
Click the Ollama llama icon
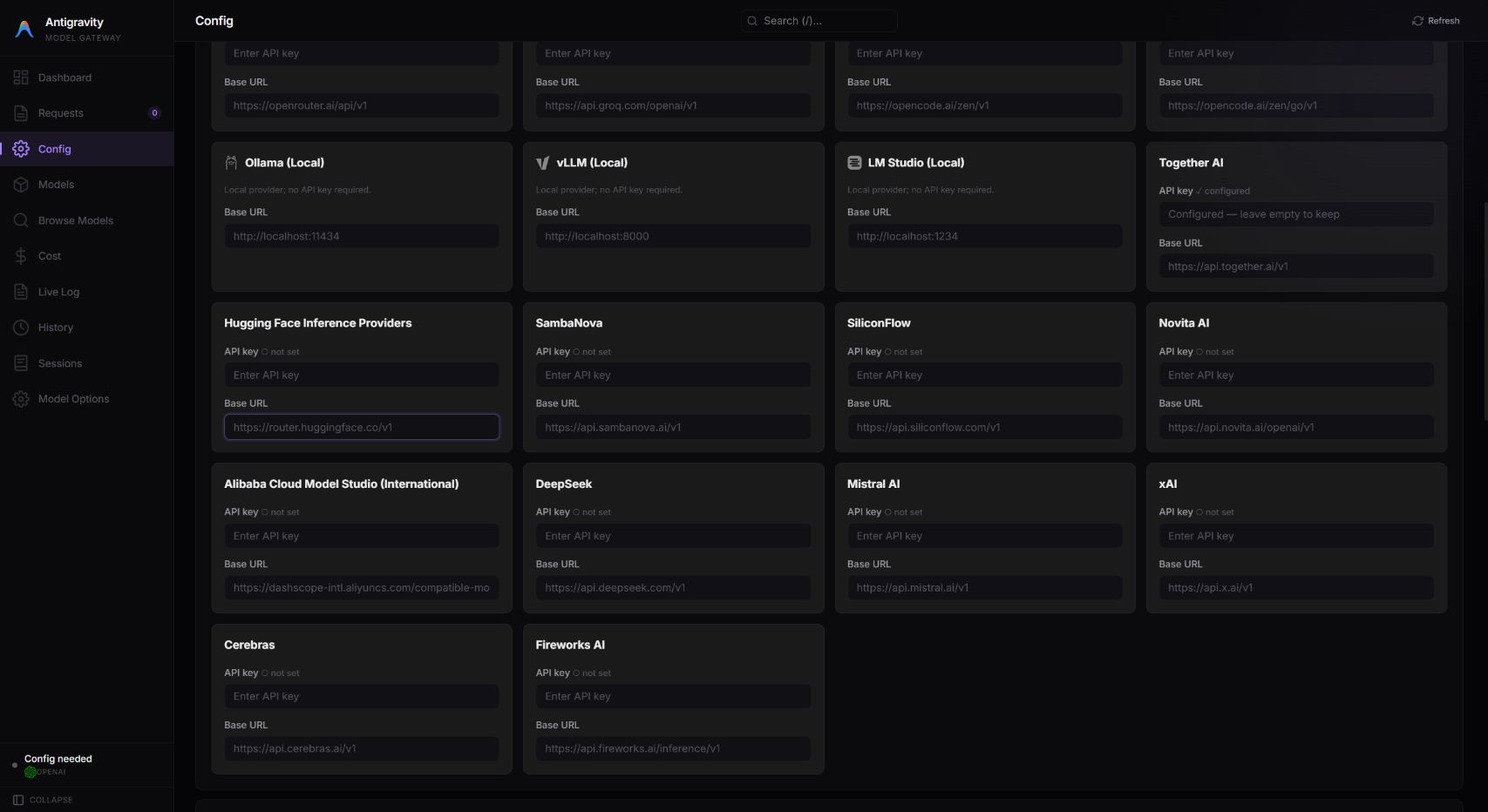(231, 163)
